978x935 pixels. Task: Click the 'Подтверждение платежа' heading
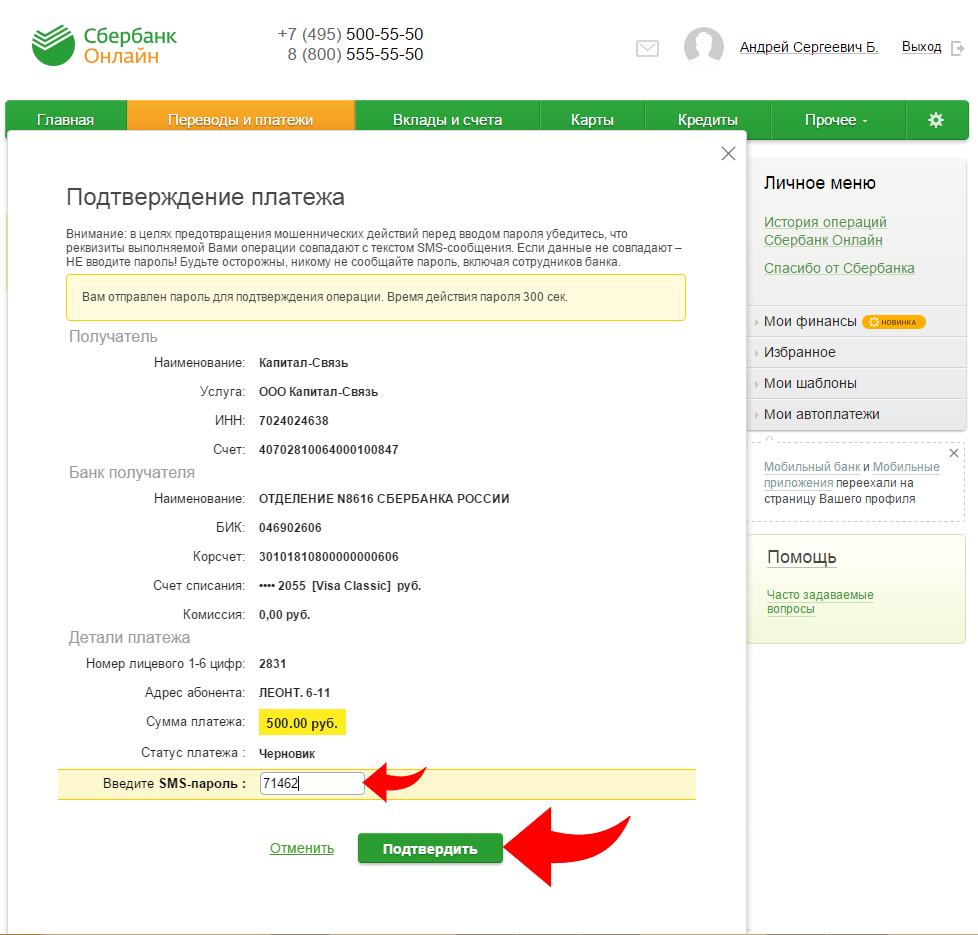[205, 197]
